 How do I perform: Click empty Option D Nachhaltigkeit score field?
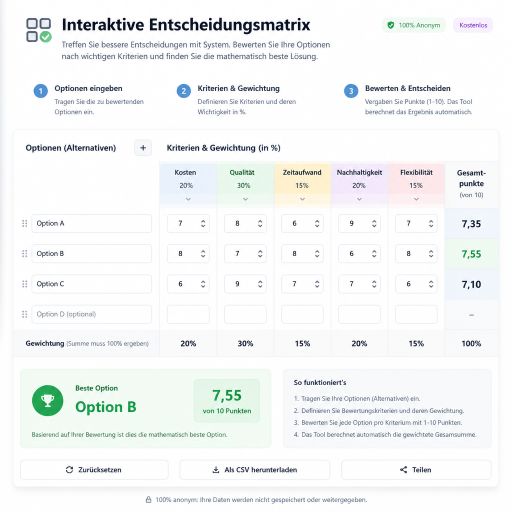point(359,314)
